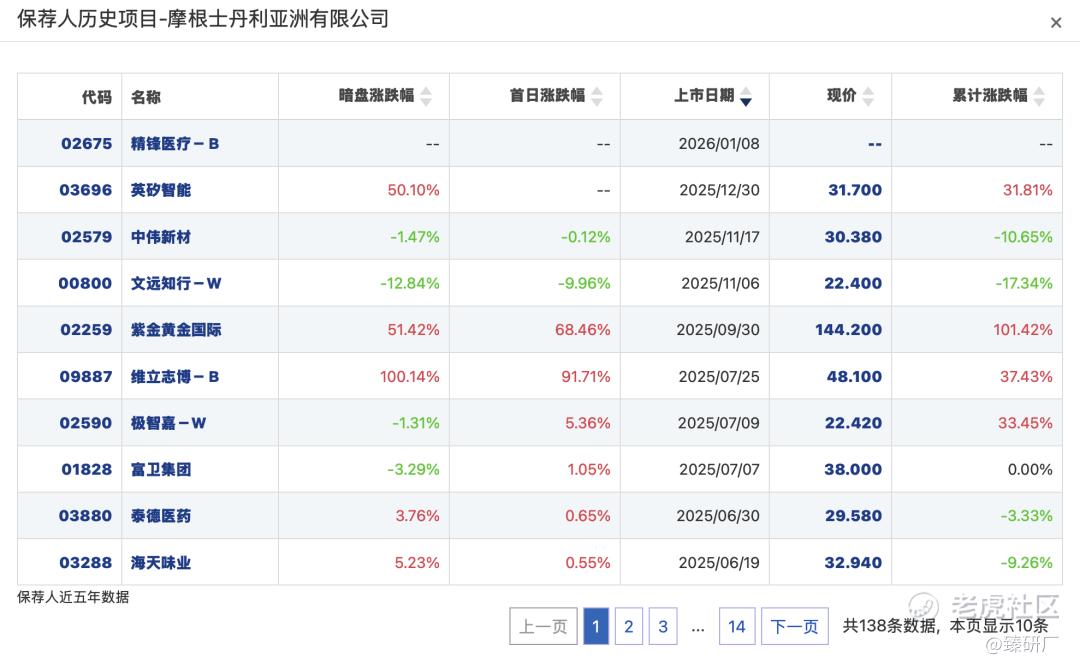Screen dimensions: 1080x669
Task: Open stock code 03696
Action: click(85, 190)
